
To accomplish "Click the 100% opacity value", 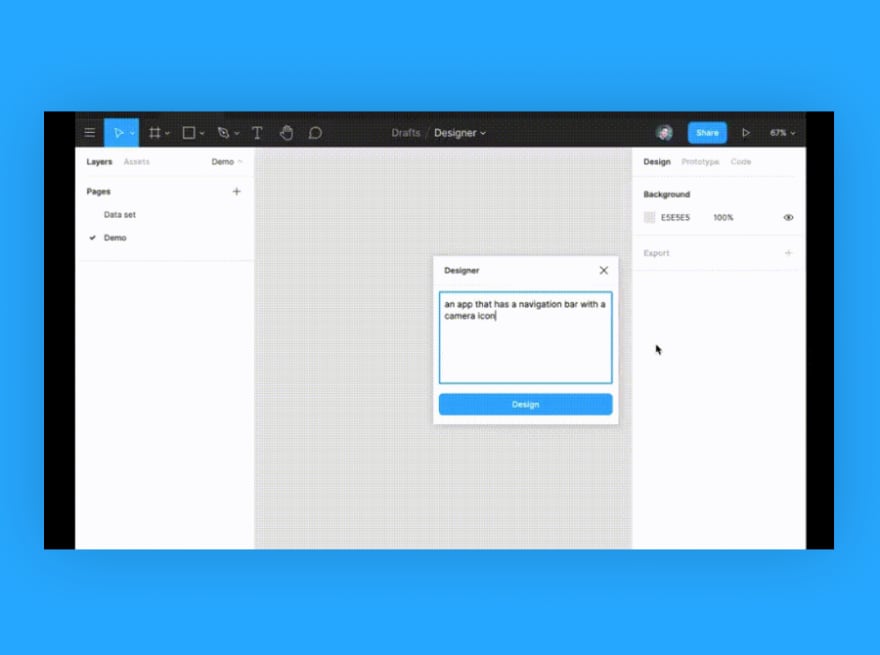I will point(723,217).
